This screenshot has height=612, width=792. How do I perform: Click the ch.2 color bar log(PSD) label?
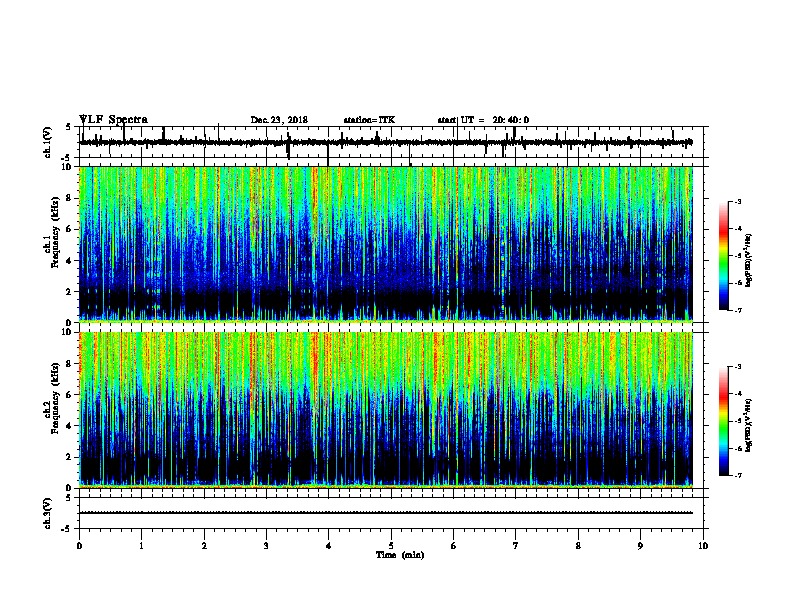pos(748,426)
